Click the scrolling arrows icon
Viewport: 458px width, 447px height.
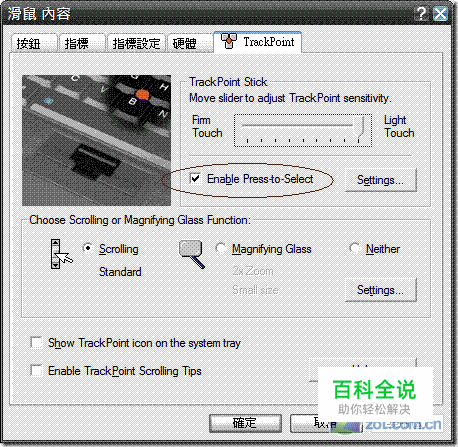[x=61, y=254]
